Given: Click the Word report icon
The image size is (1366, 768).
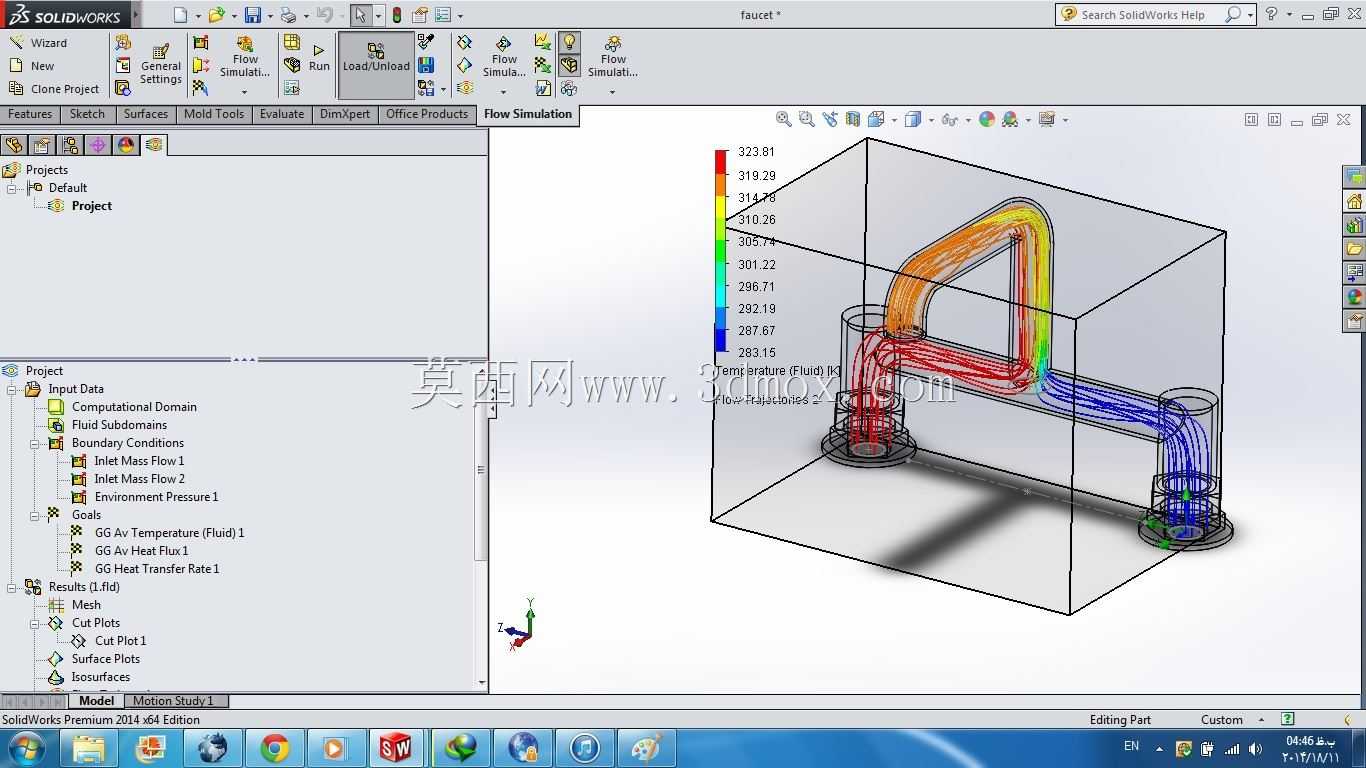Looking at the screenshot, I should [x=542, y=88].
